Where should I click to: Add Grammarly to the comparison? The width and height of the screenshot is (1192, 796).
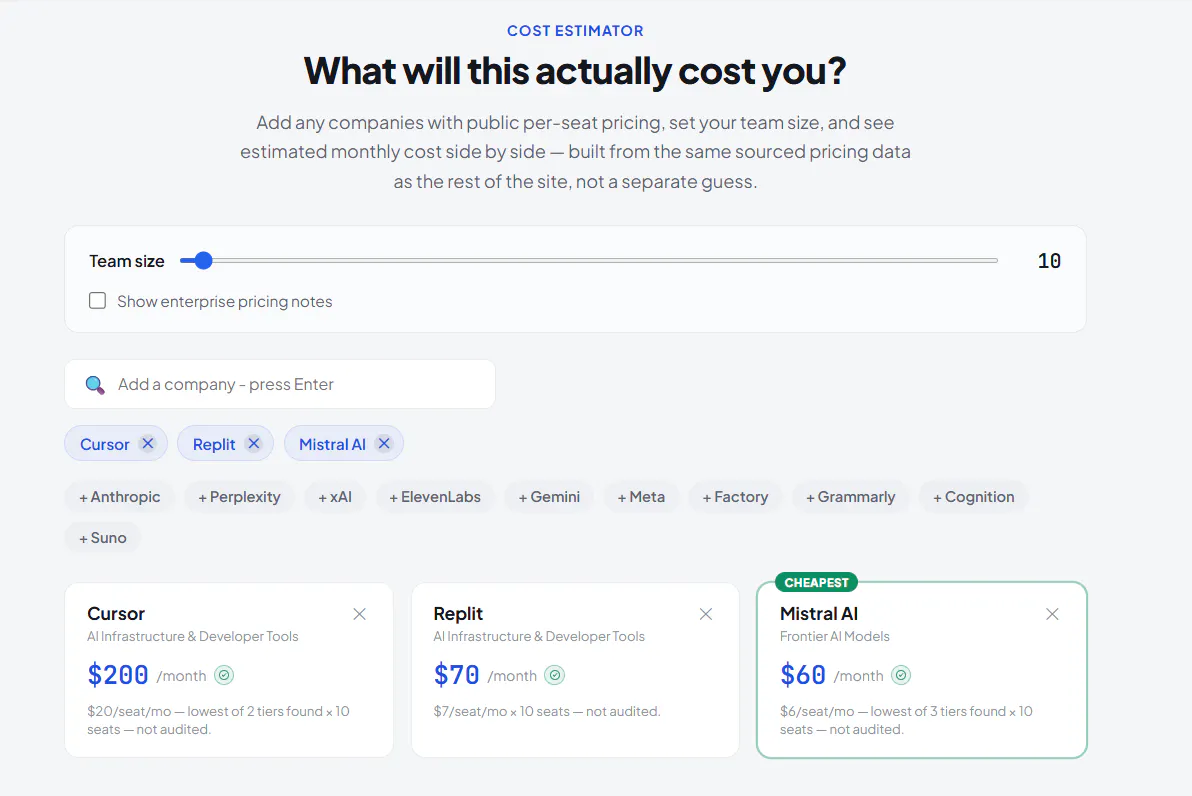pos(851,497)
